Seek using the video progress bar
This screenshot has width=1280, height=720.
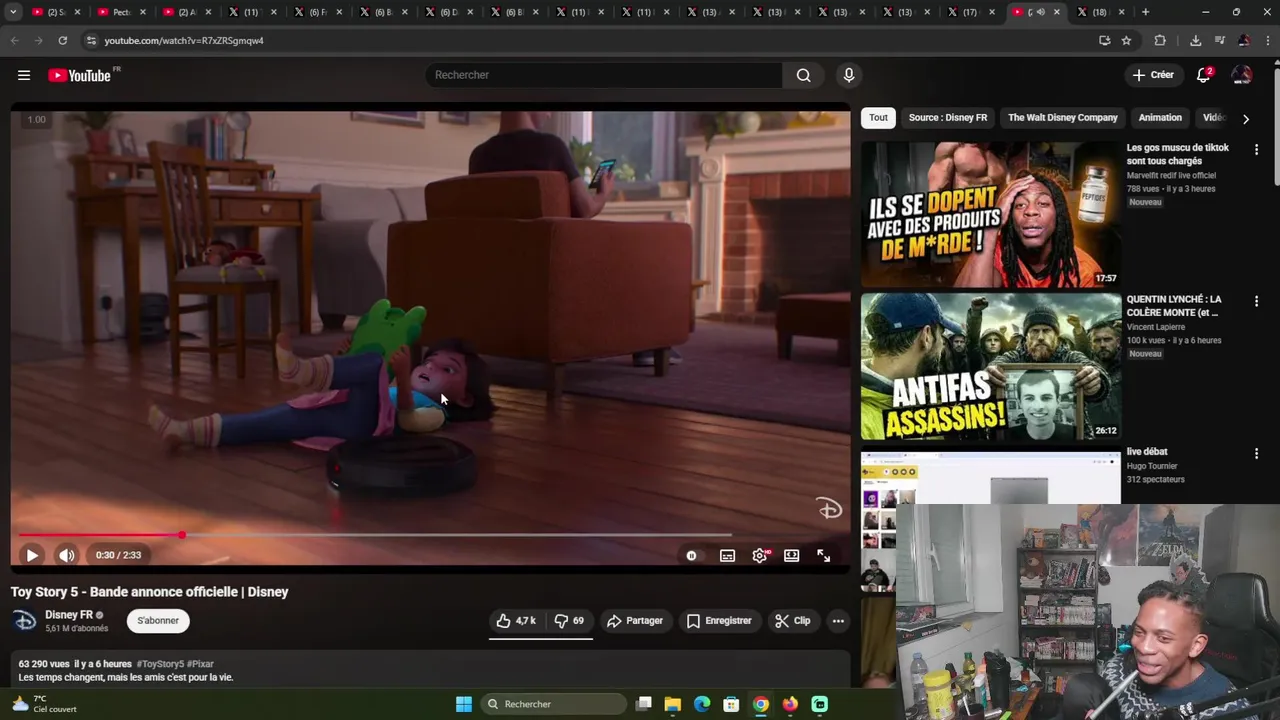(430, 536)
